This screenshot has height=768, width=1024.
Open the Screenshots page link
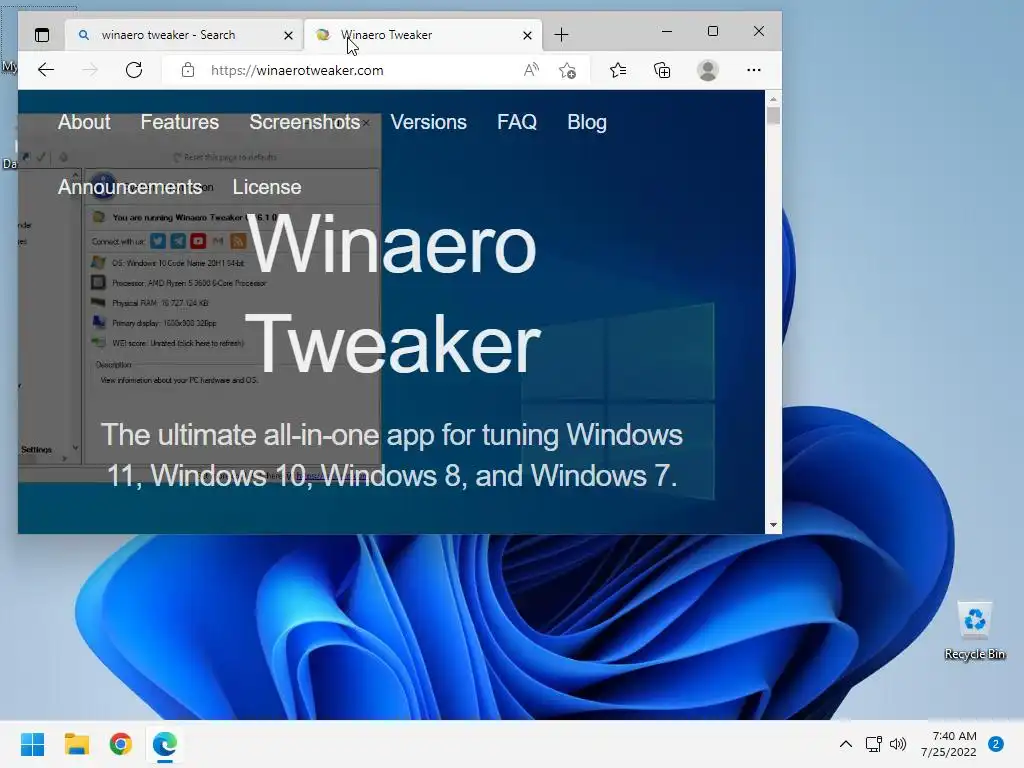click(x=304, y=122)
